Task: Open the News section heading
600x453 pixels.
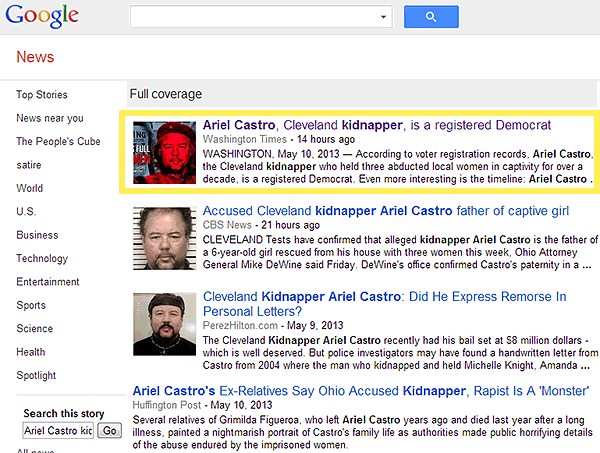Action: 35,57
